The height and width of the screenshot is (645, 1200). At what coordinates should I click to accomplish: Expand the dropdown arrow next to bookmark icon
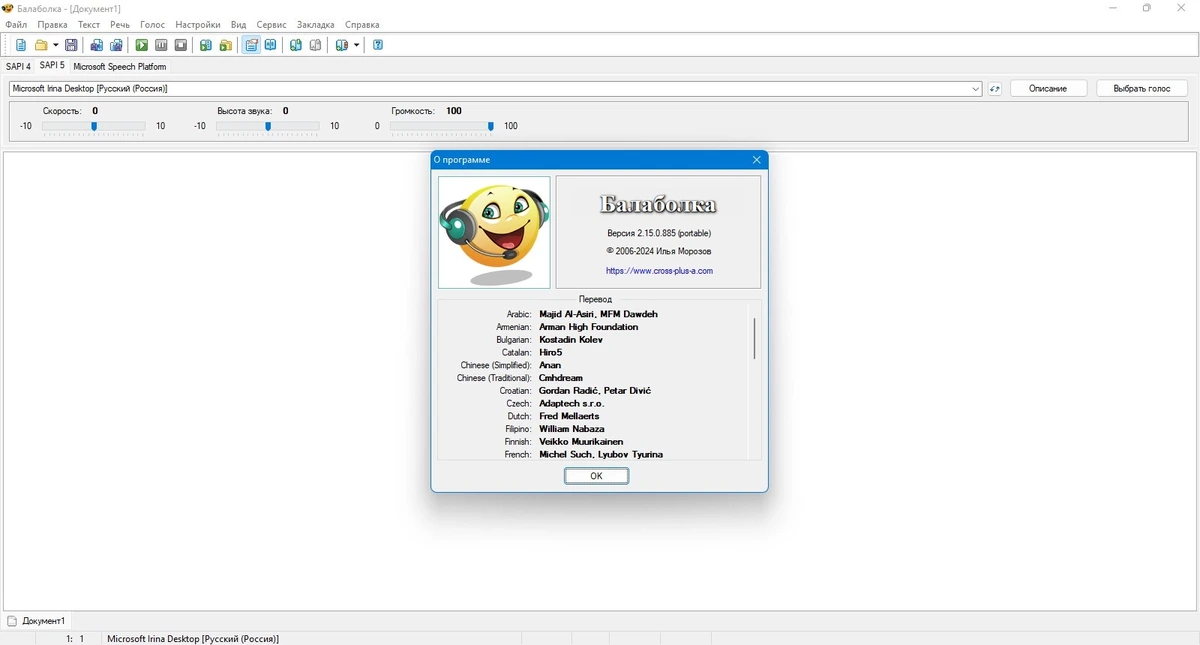356,45
